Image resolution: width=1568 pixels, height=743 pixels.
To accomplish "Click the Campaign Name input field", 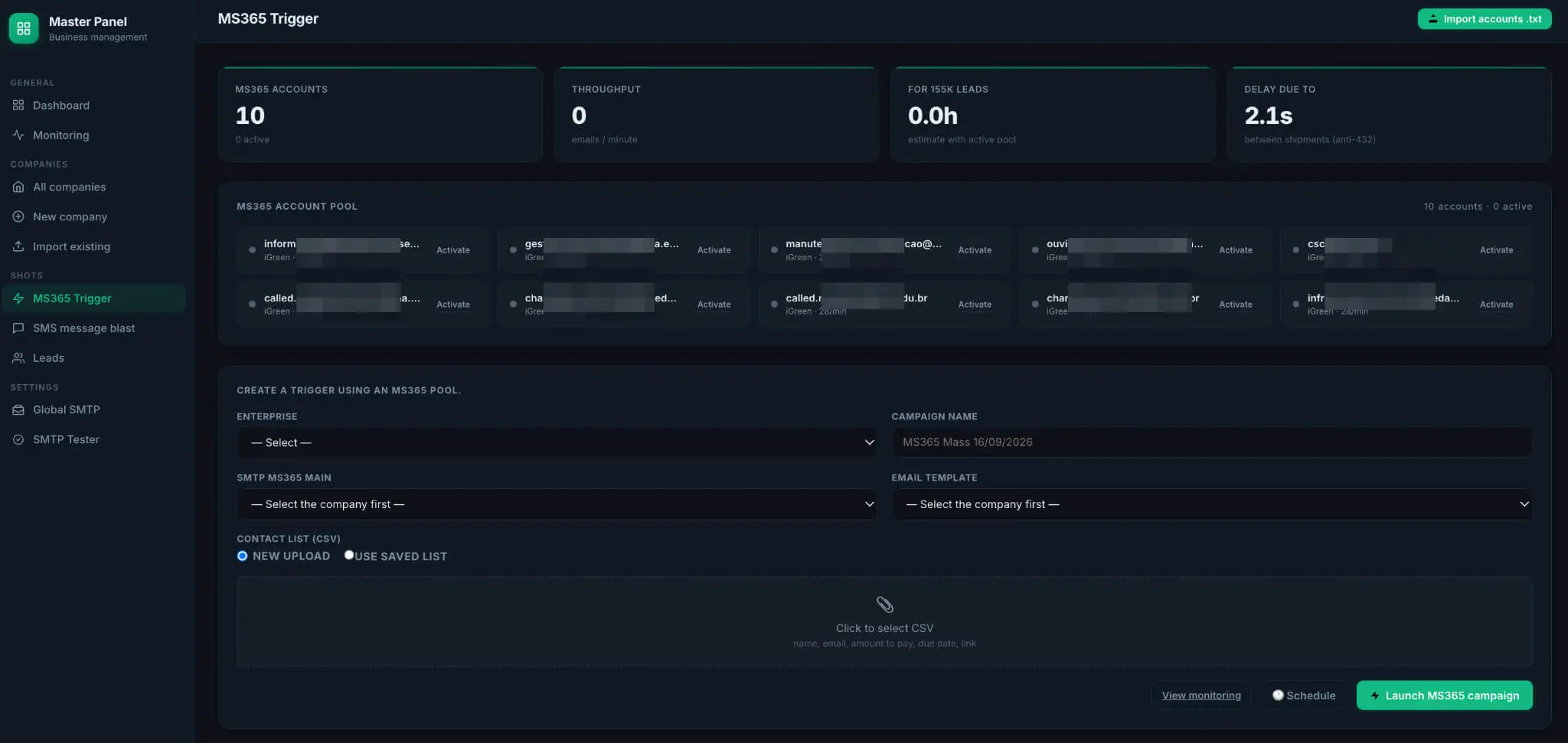I will pyautogui.click(x=1212, y=442).
